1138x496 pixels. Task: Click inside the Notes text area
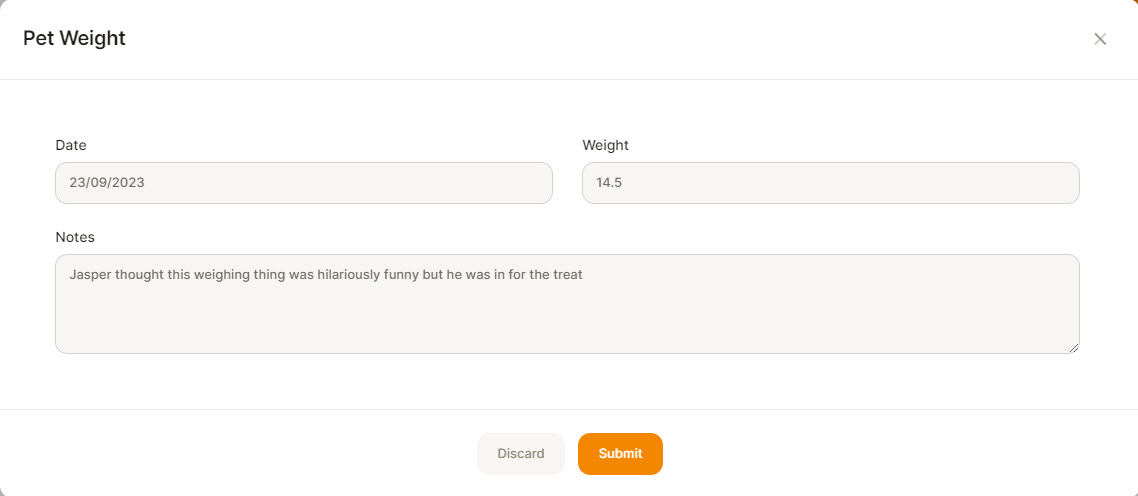pyautogui.click(x=567, y=304)
